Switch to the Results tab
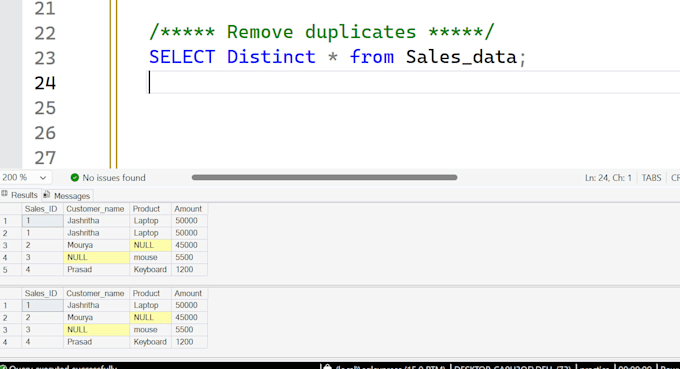The width and height of the screenshot is (680, 369). tap(20, 195)
